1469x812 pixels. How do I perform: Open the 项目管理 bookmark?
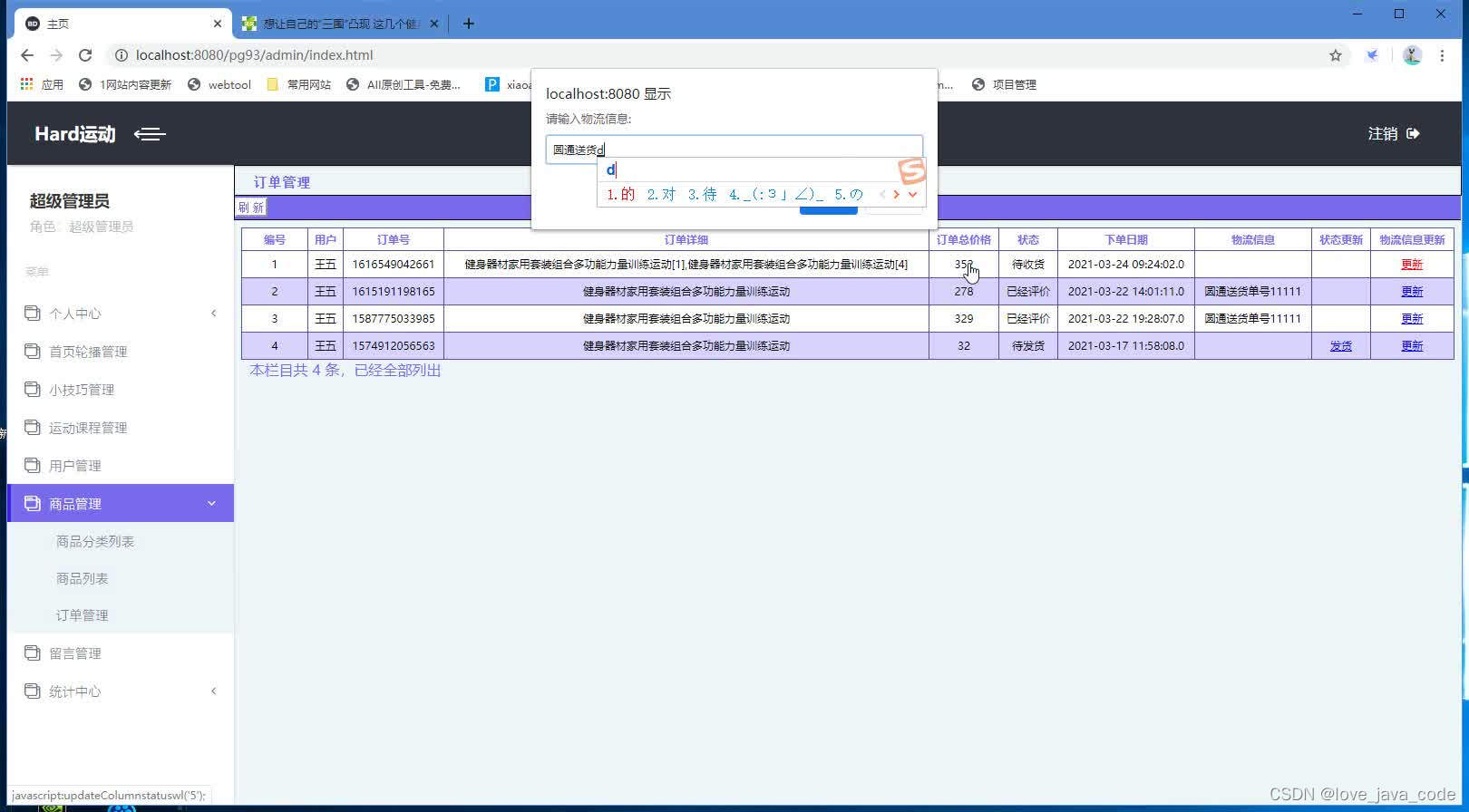1004,84
